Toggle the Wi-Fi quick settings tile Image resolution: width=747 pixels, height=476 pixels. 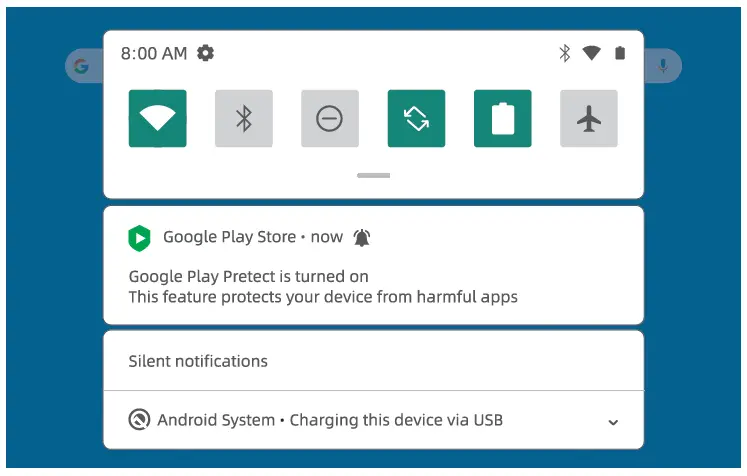(x=158, y=118)
